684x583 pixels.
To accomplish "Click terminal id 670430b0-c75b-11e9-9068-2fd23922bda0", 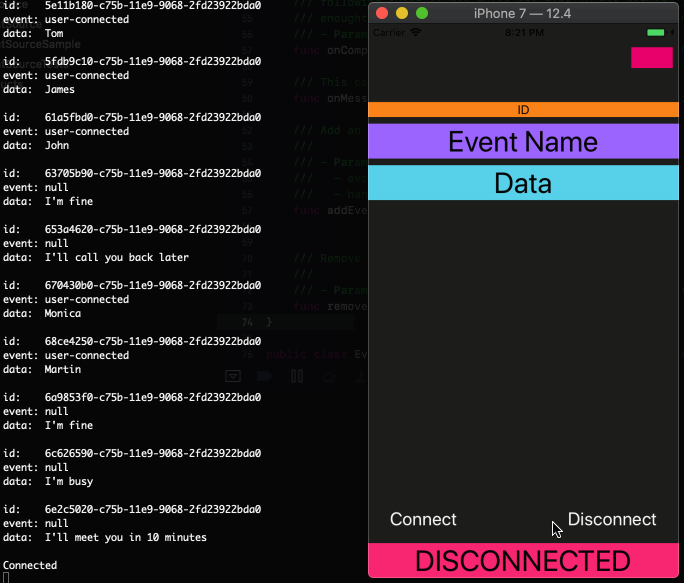I will tap(153, 285).
